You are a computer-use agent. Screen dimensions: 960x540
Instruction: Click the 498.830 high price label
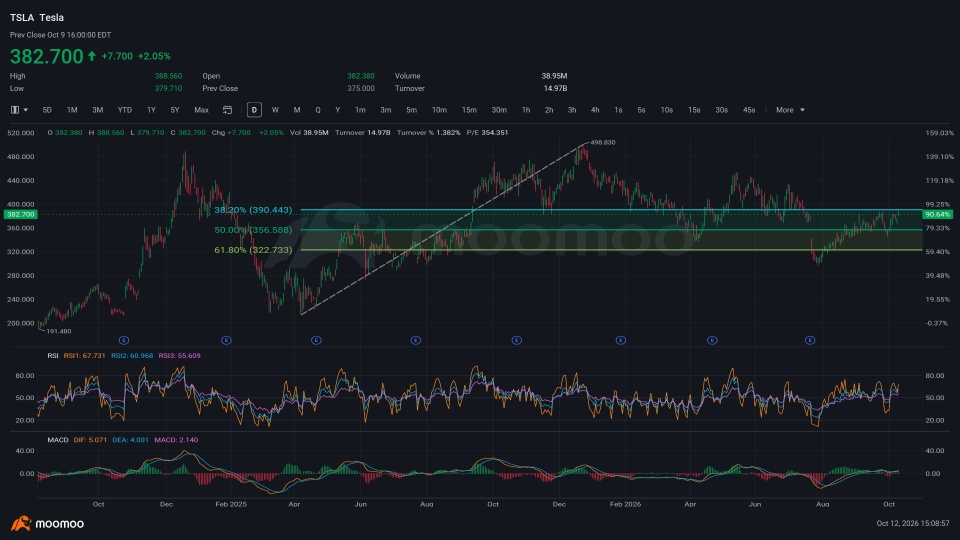click(x=603, y=142)
